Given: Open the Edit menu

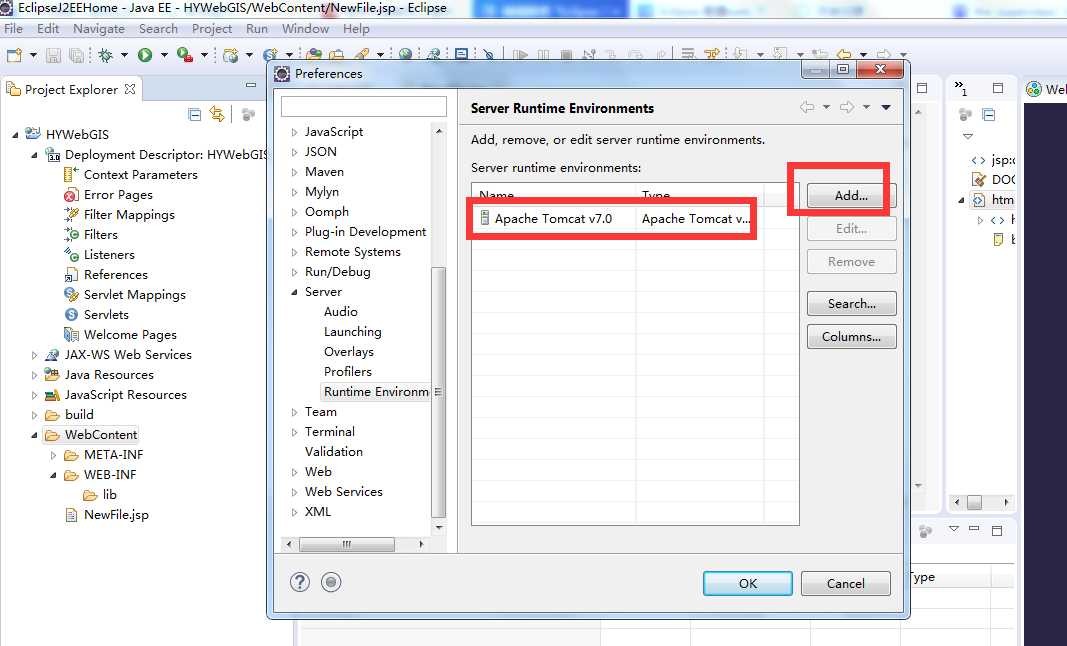Looking at the screenshot, I should [48, 29].
